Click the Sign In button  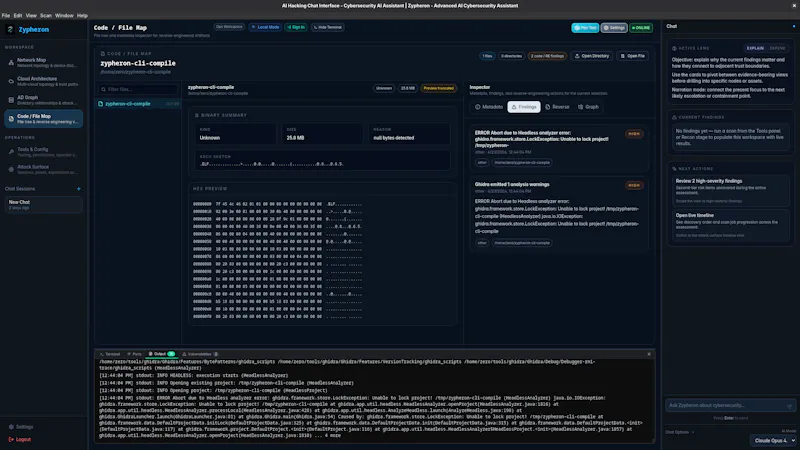pyautogui.click(x=296, y=27)
